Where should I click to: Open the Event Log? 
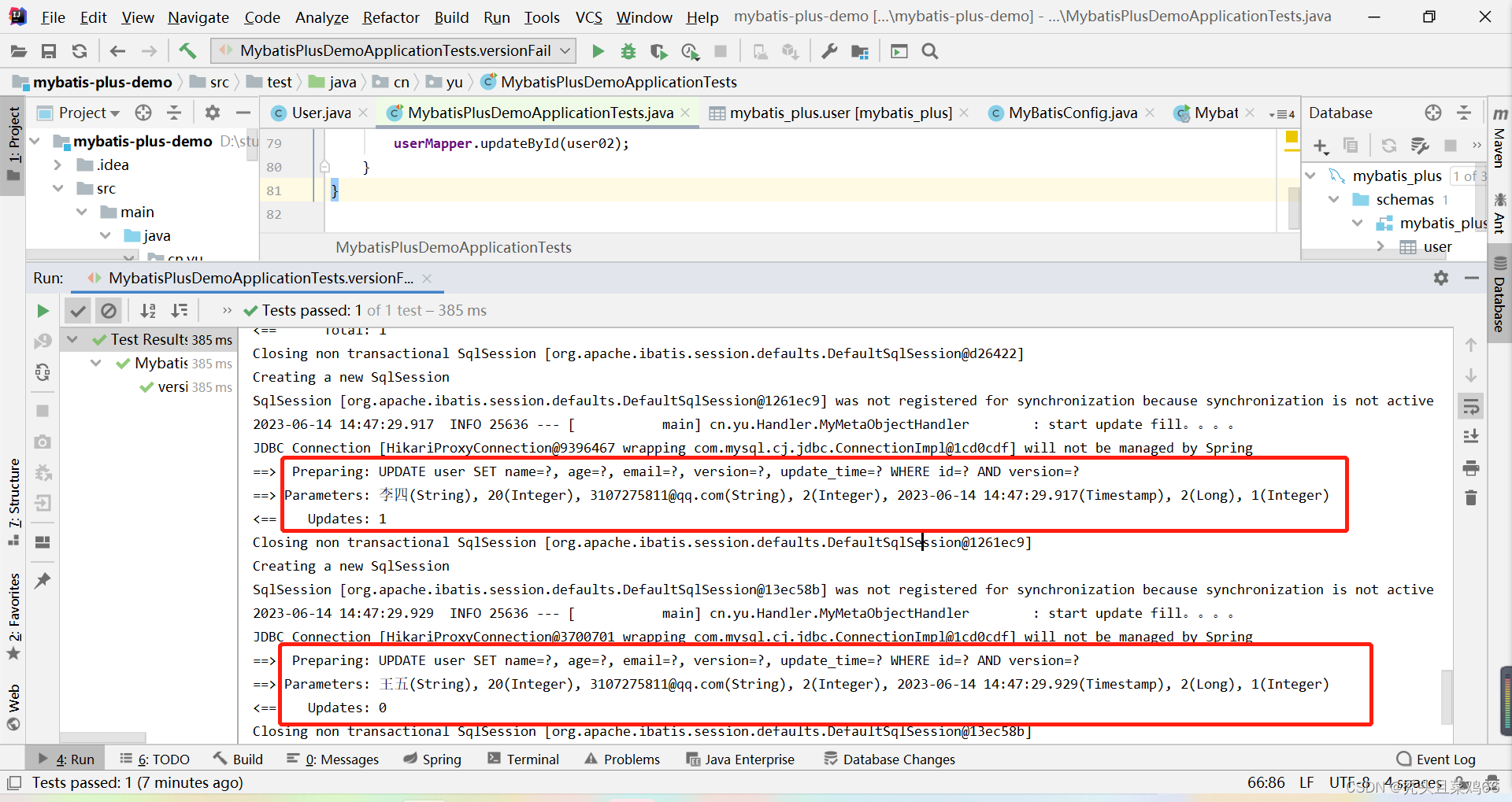(1436, 759)
